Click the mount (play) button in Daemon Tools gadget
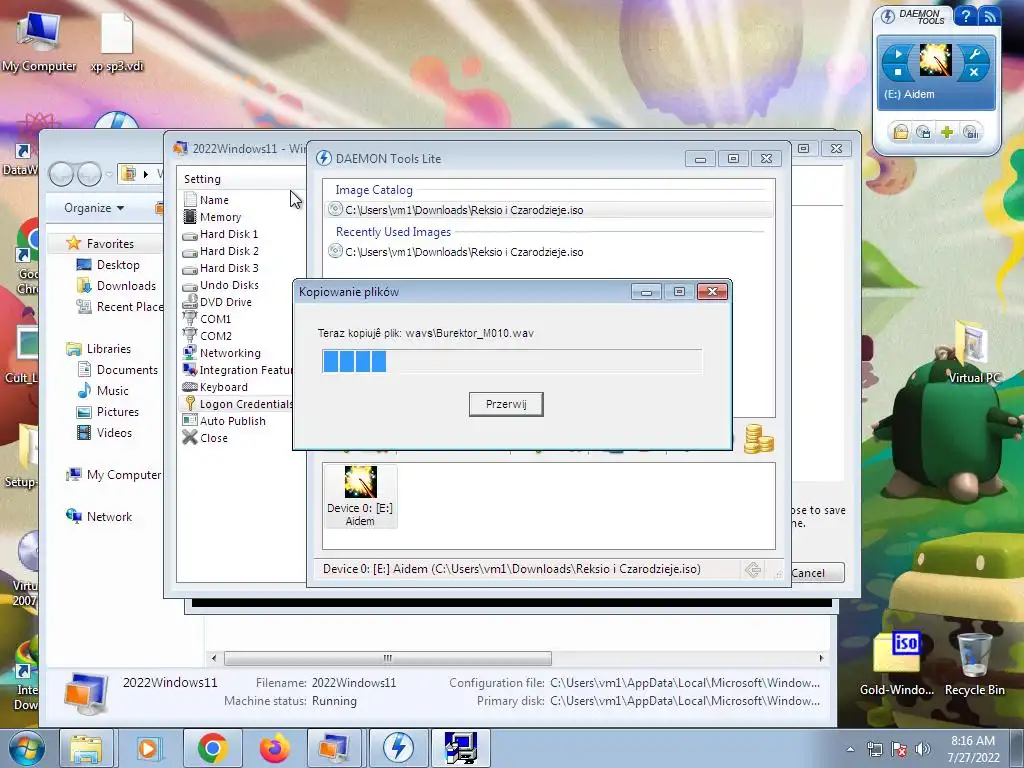1024x768 pixels. point(899,54)
